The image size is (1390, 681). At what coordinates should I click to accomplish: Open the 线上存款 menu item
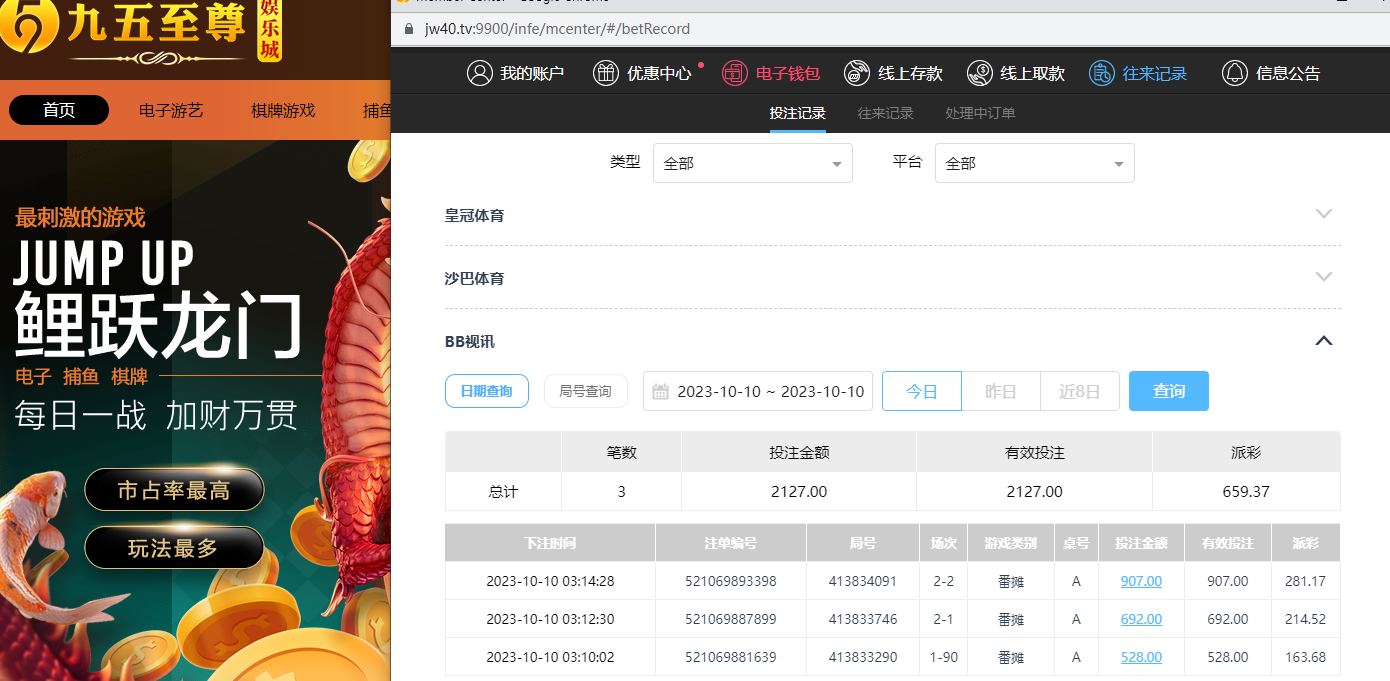tap(894, 73)
